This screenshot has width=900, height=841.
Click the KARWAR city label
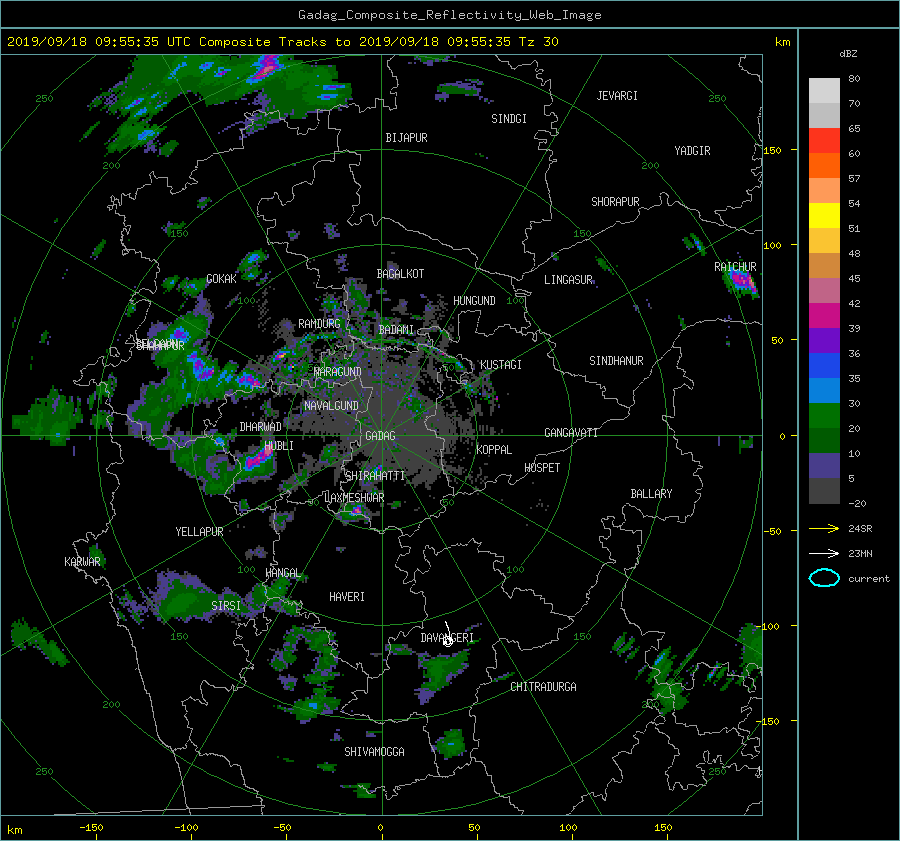click(82, 561)
